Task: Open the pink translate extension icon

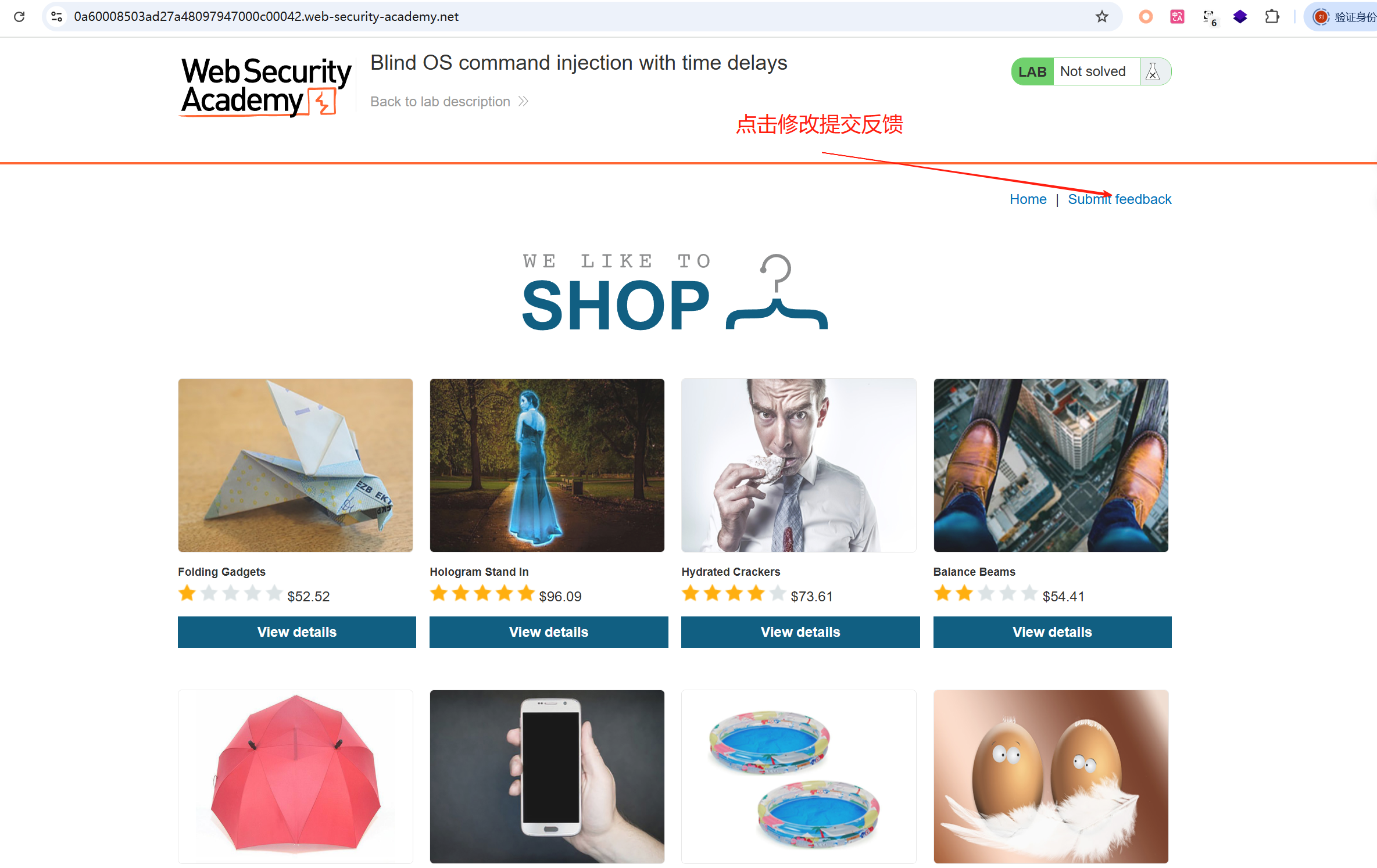Action: click(1177, 17)
